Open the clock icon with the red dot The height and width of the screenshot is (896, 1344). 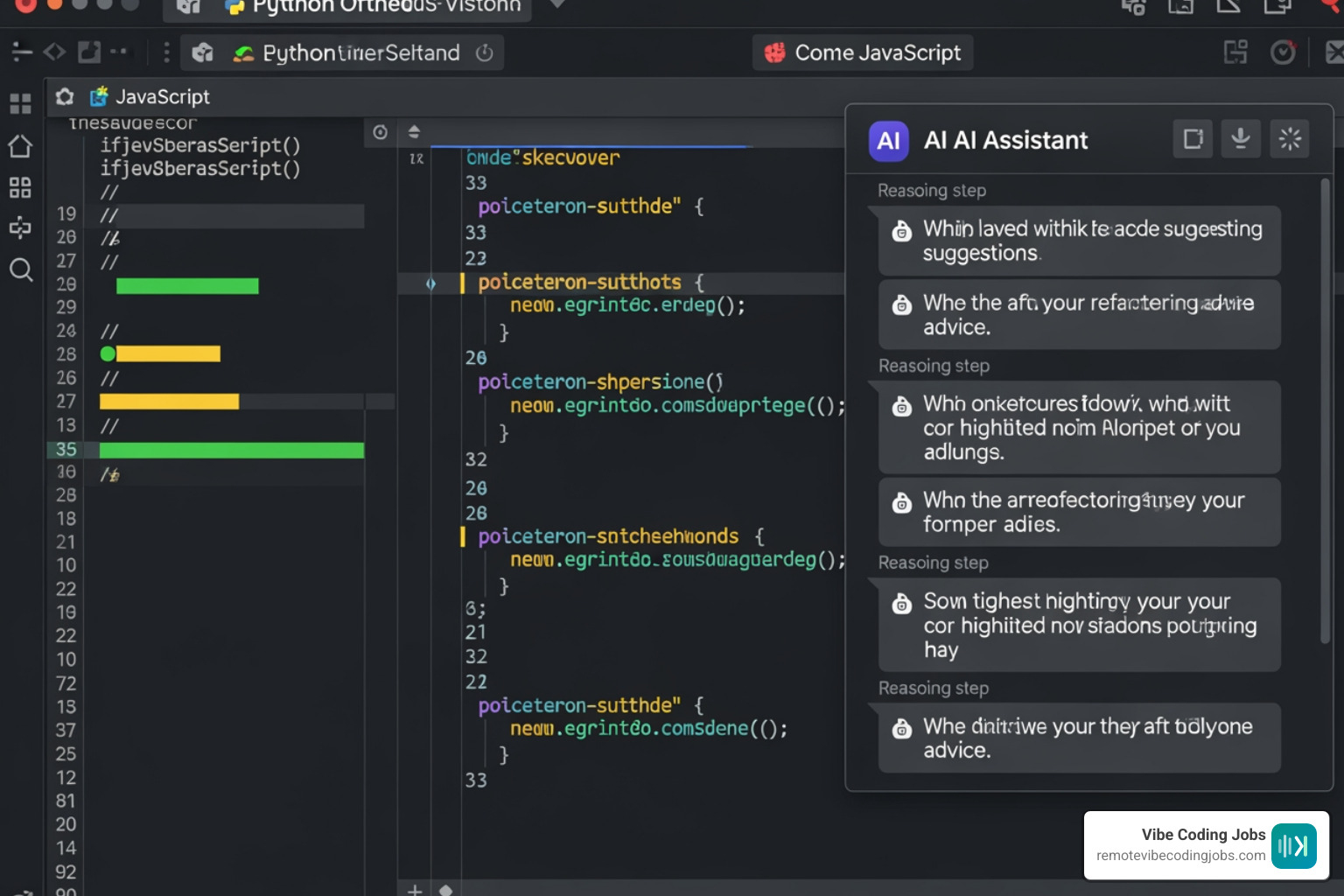pos(1283,52)
